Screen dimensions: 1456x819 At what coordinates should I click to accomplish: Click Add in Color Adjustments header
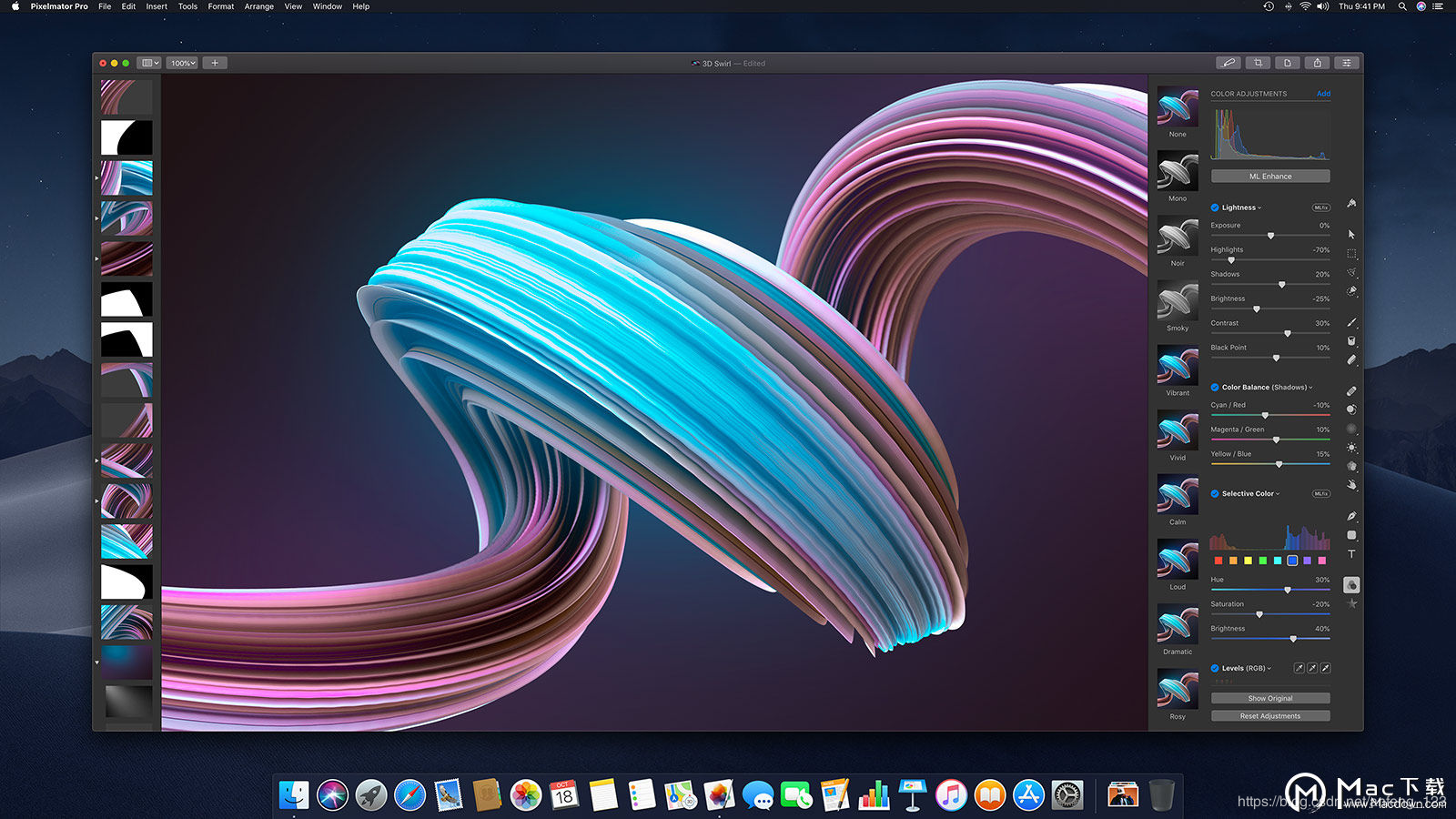pos(1323,94)
